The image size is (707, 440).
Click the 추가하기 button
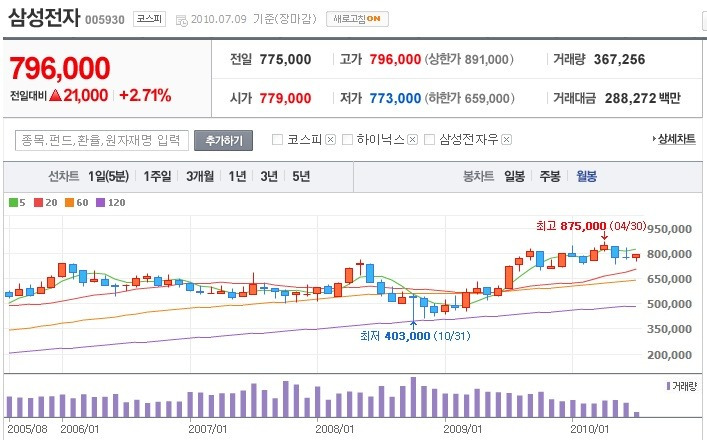(224, 140)
